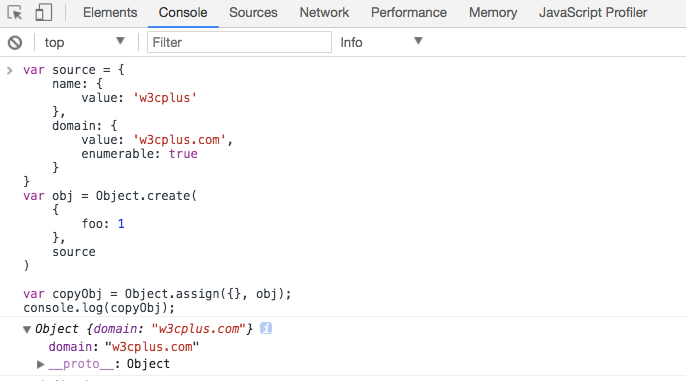Viewport: 686px width, 381px height.
Task: Select the Console tab
Action: [183, 13]
